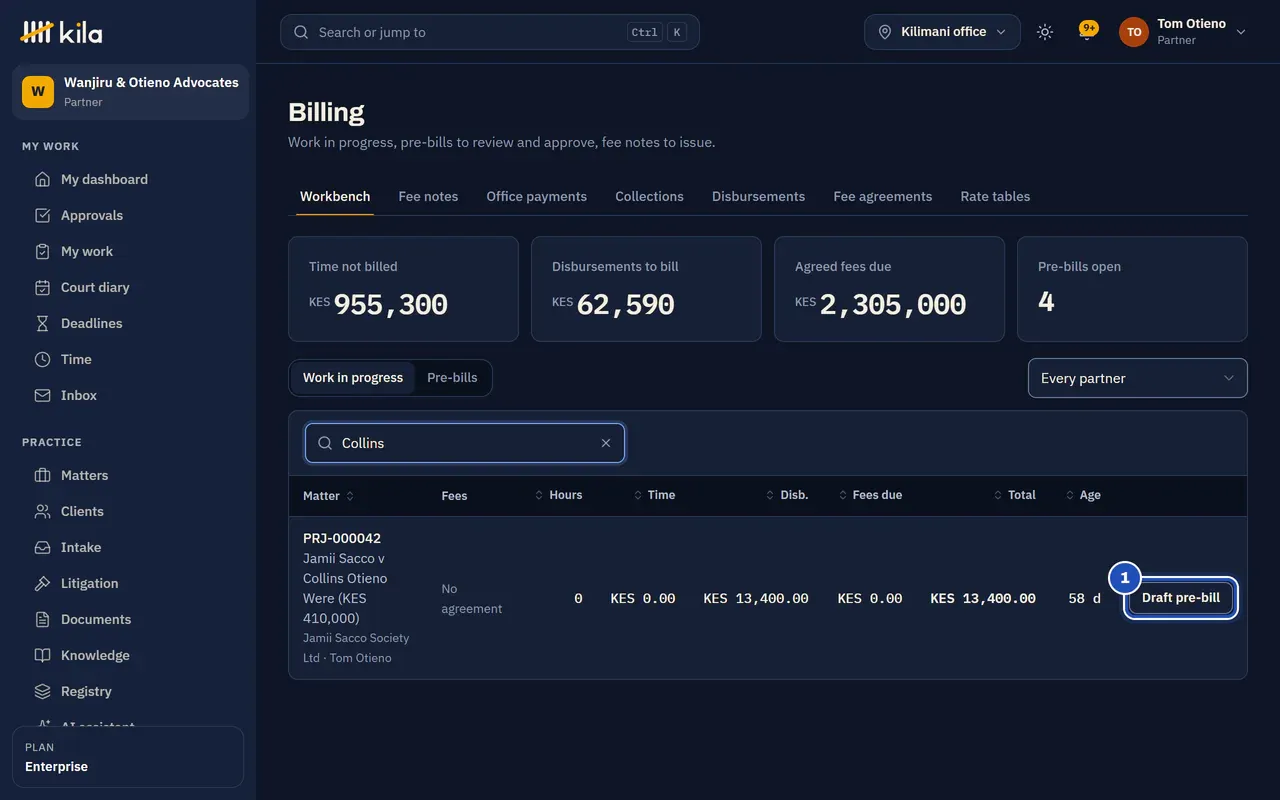The height and width of the screenshot is (800, 1280).
Task: Go to the Collections tab
Action: pyautogui.click(x=649, y=197)
